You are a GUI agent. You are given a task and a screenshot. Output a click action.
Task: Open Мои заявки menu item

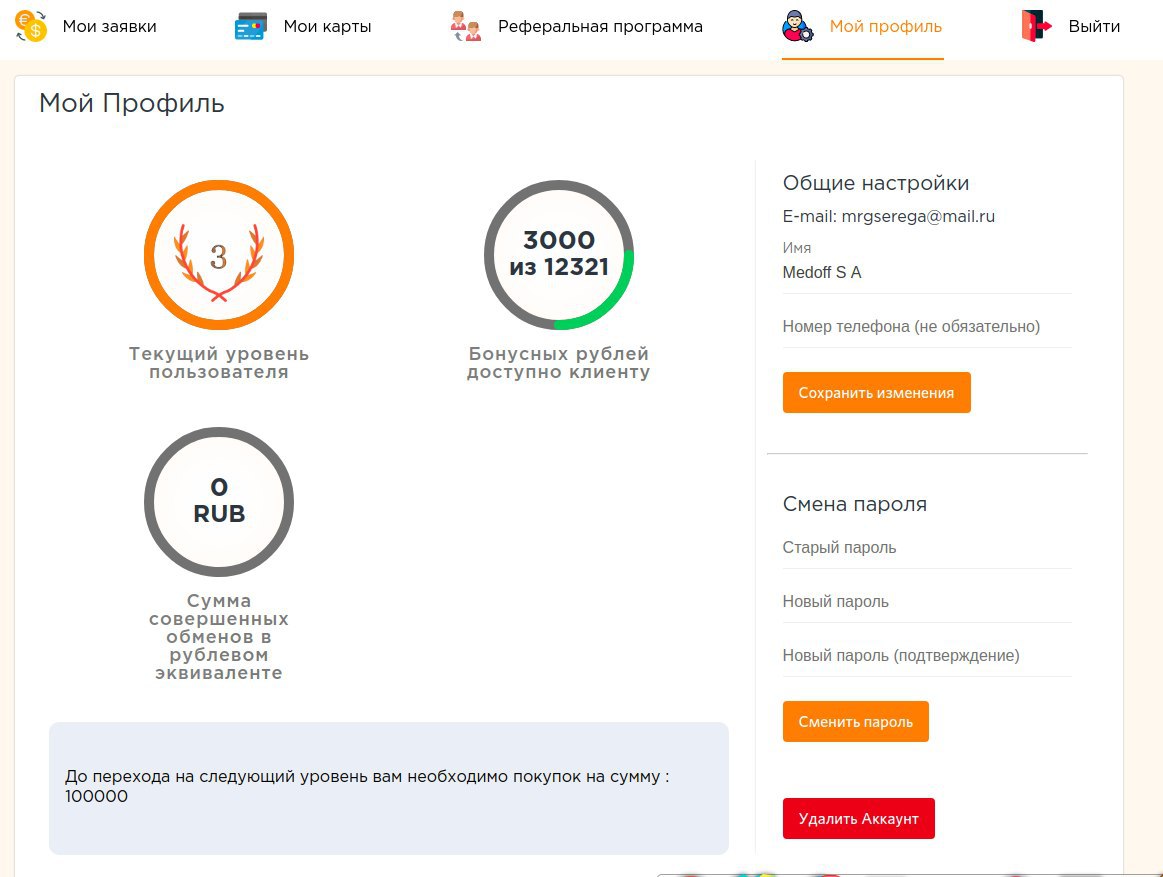pos(110,27)
